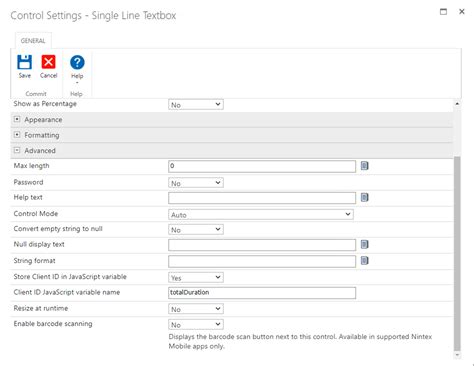
Task: Close the Control Settings dialog
Action: click(462, 12)
